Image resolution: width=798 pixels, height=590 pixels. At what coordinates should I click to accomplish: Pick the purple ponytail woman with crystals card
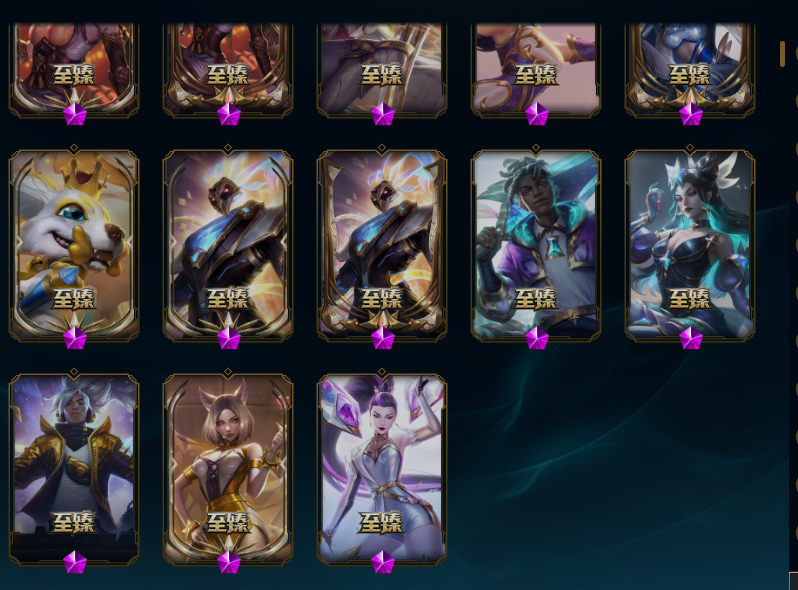click(x=382, y=469)
